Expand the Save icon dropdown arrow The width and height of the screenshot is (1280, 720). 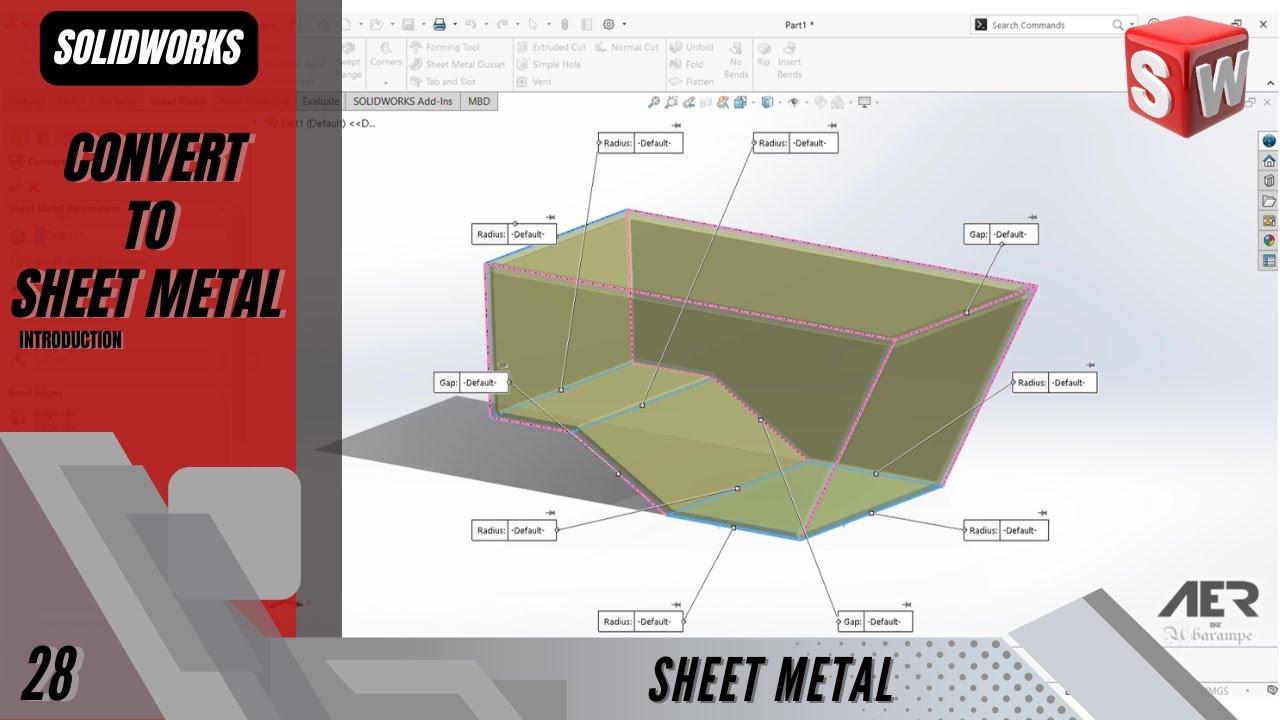422,24
